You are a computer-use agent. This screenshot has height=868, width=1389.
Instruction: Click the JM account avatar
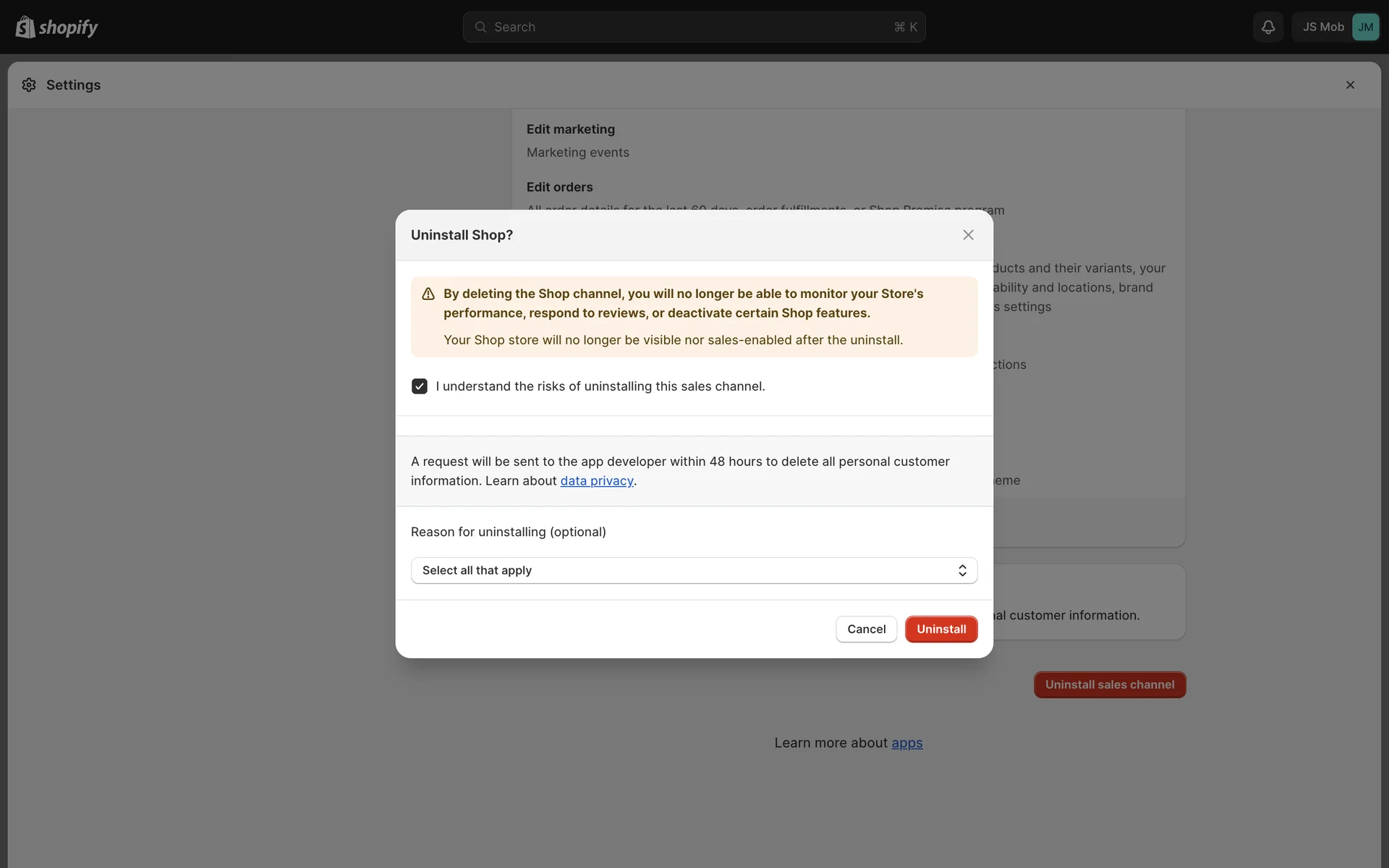(x=1365, y=27)
